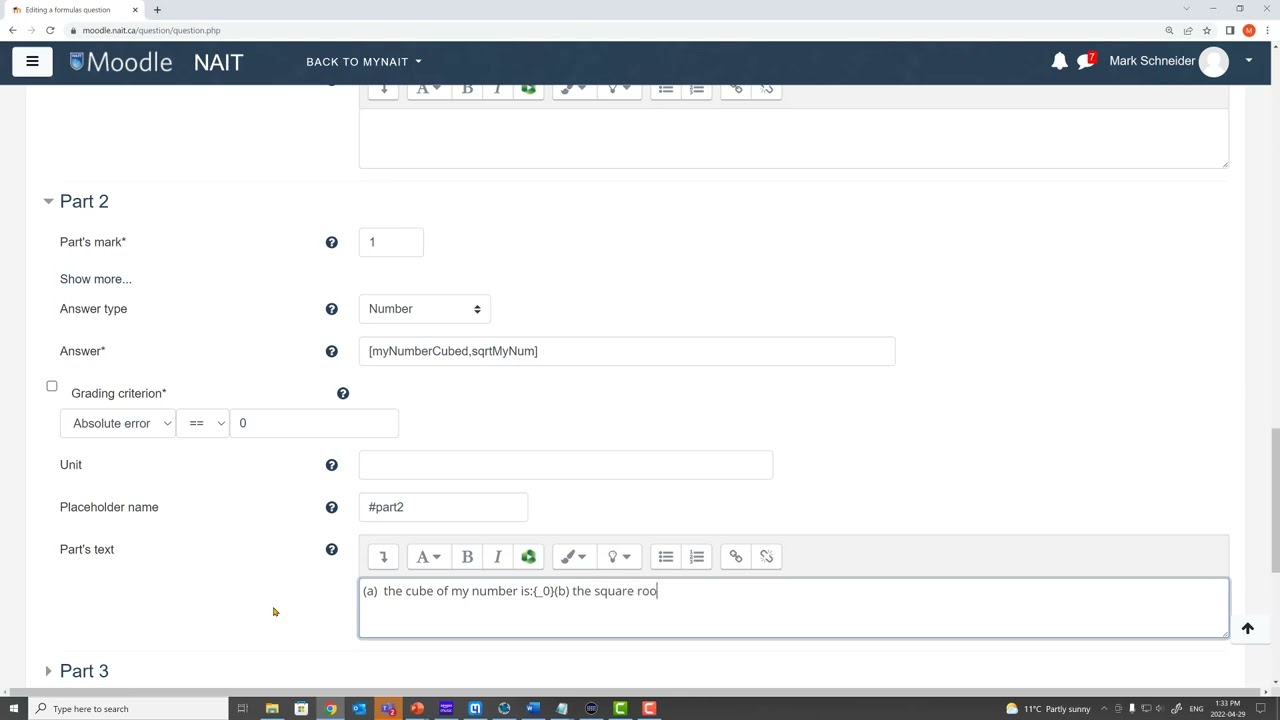This screenshot has height=720, width=1280.
Task: Click the Answer input with myNumberCubed
Action: [627, 351]
